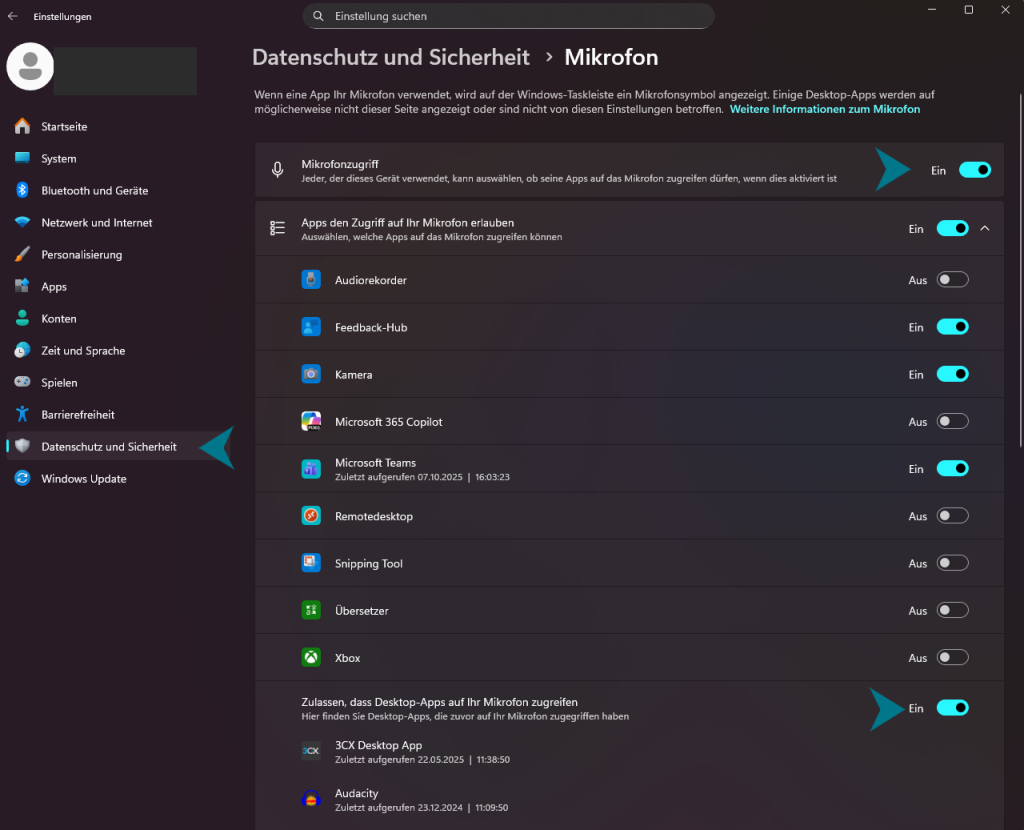
Task: Disable Mikrofonzugriff toggle
Action: 974,169
